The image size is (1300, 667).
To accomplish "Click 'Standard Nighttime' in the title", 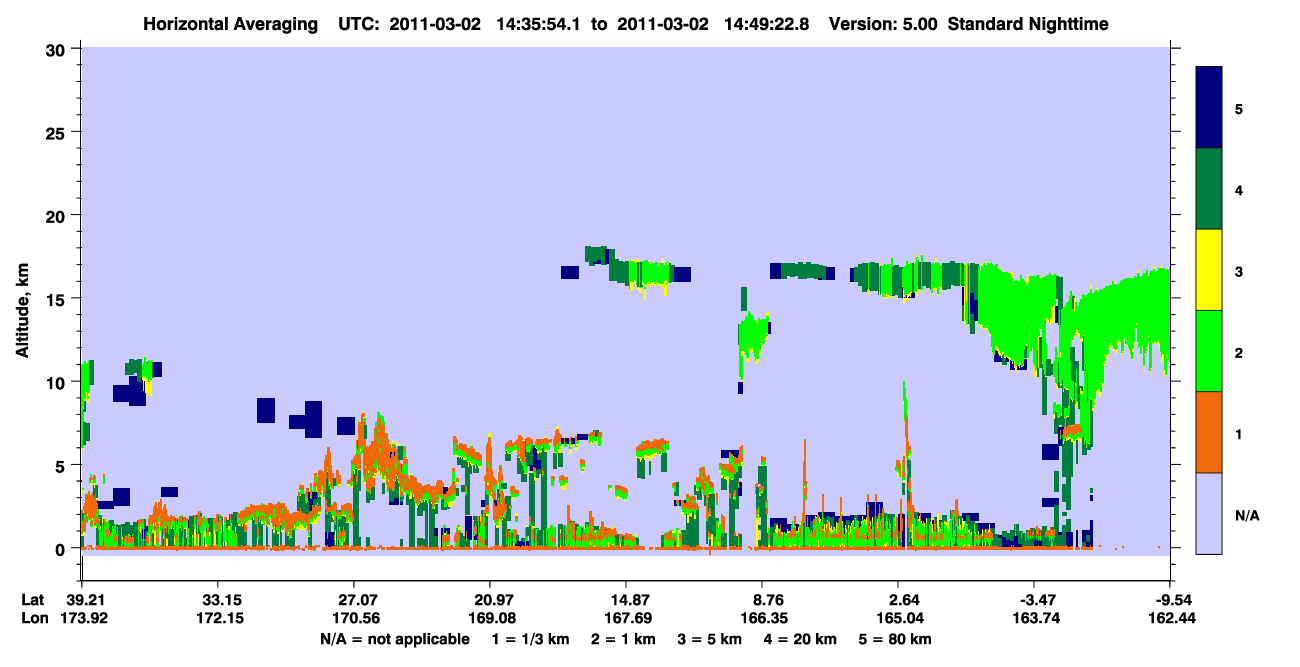I will pyautogui.click(x=1028, y=23).
